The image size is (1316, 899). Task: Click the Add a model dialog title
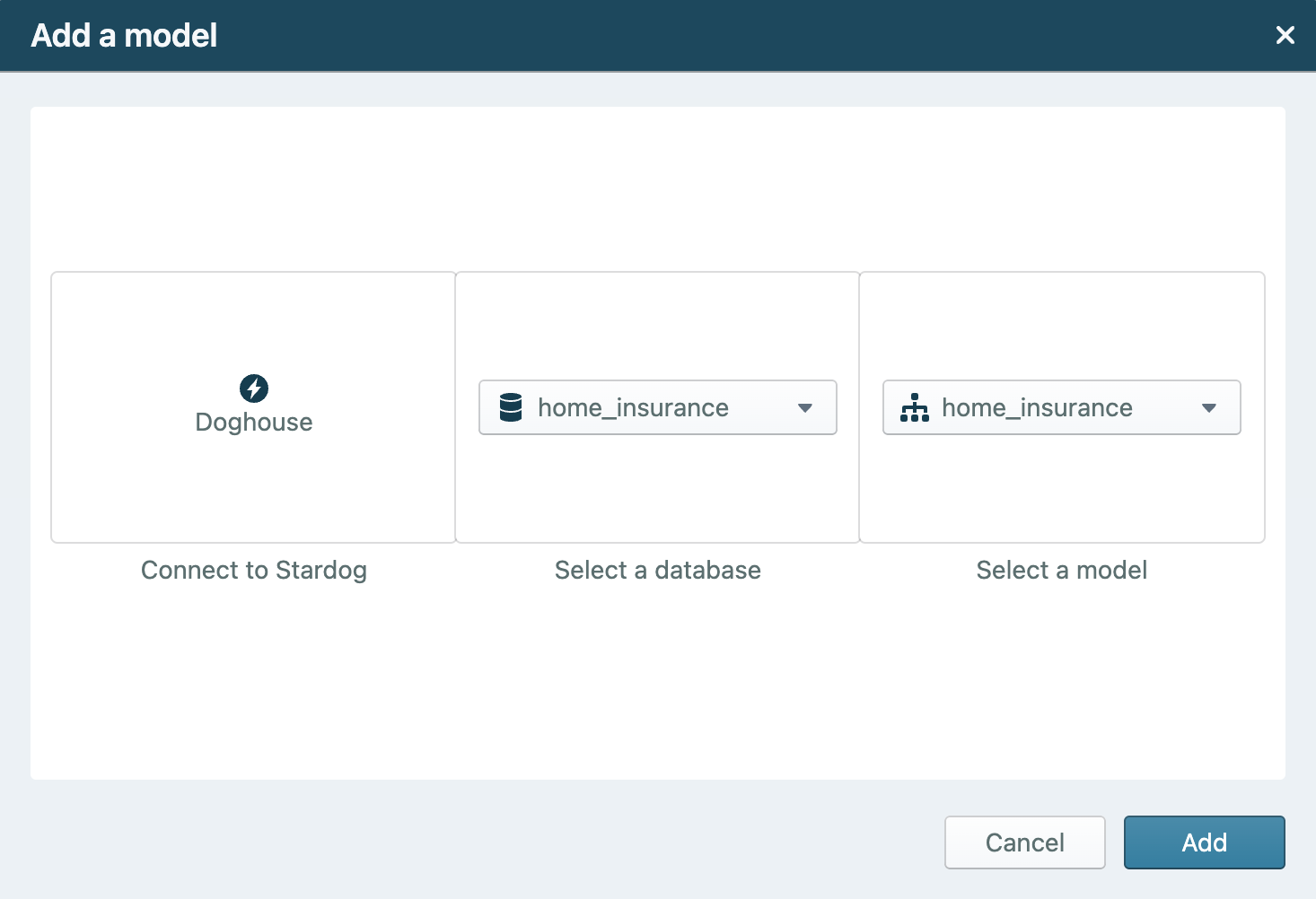124,36
